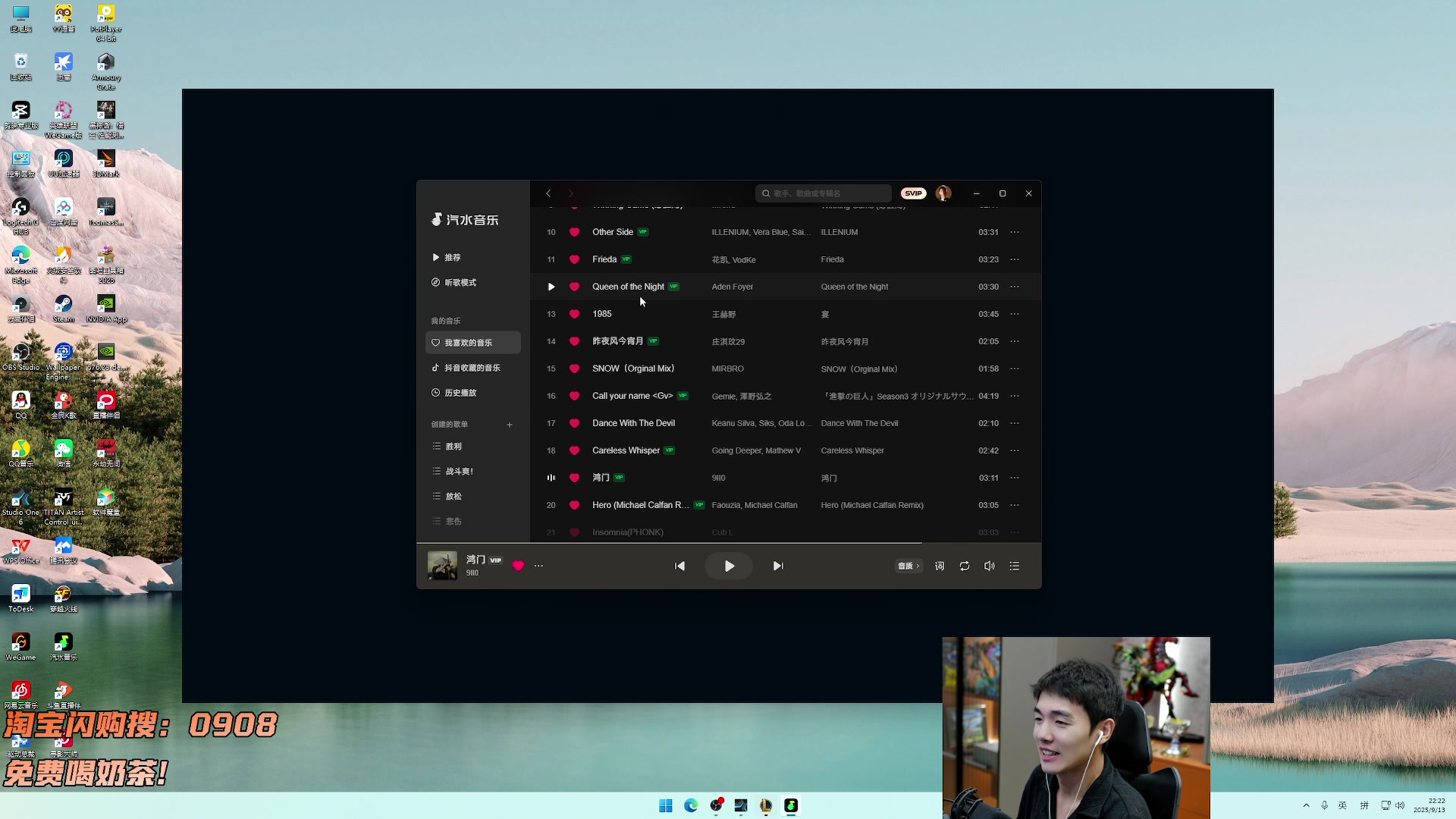Open more options for Queen of the Night

1015,287
